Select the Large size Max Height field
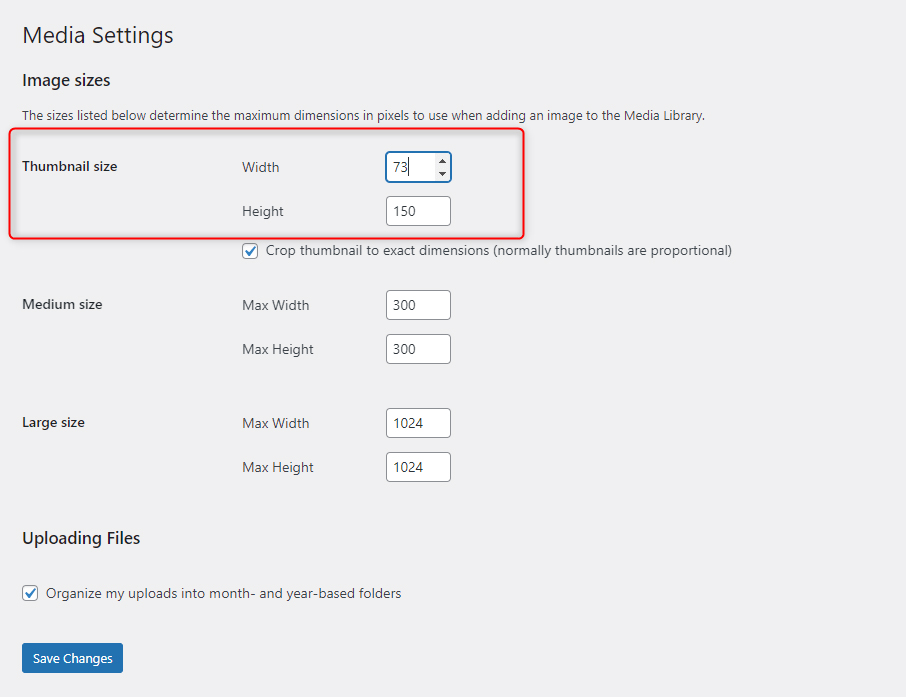This screenshot has height=697, width=906. (417, 467)
